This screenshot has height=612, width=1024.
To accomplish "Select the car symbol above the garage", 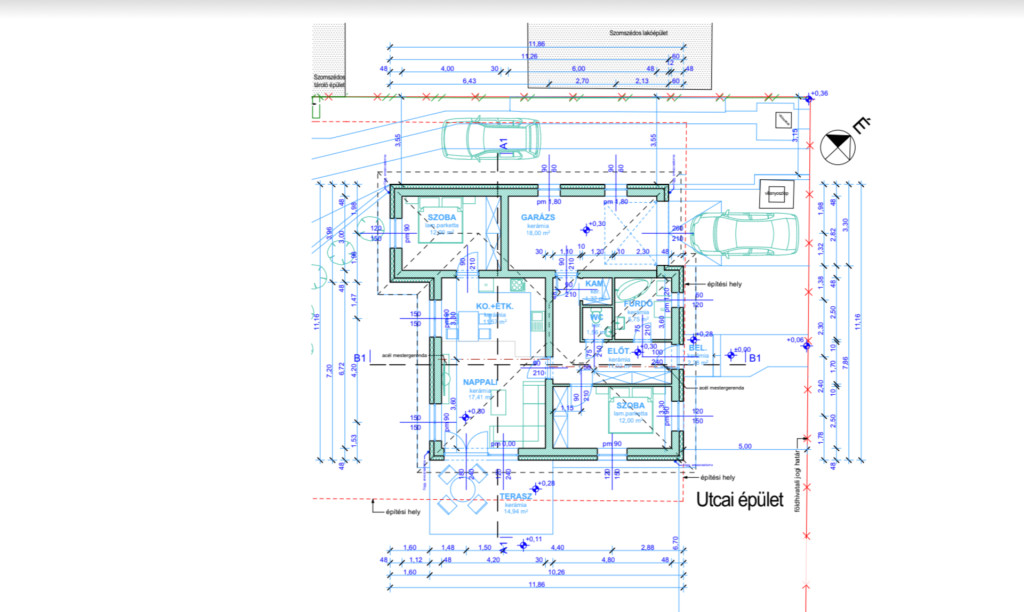I will point(491,141).
